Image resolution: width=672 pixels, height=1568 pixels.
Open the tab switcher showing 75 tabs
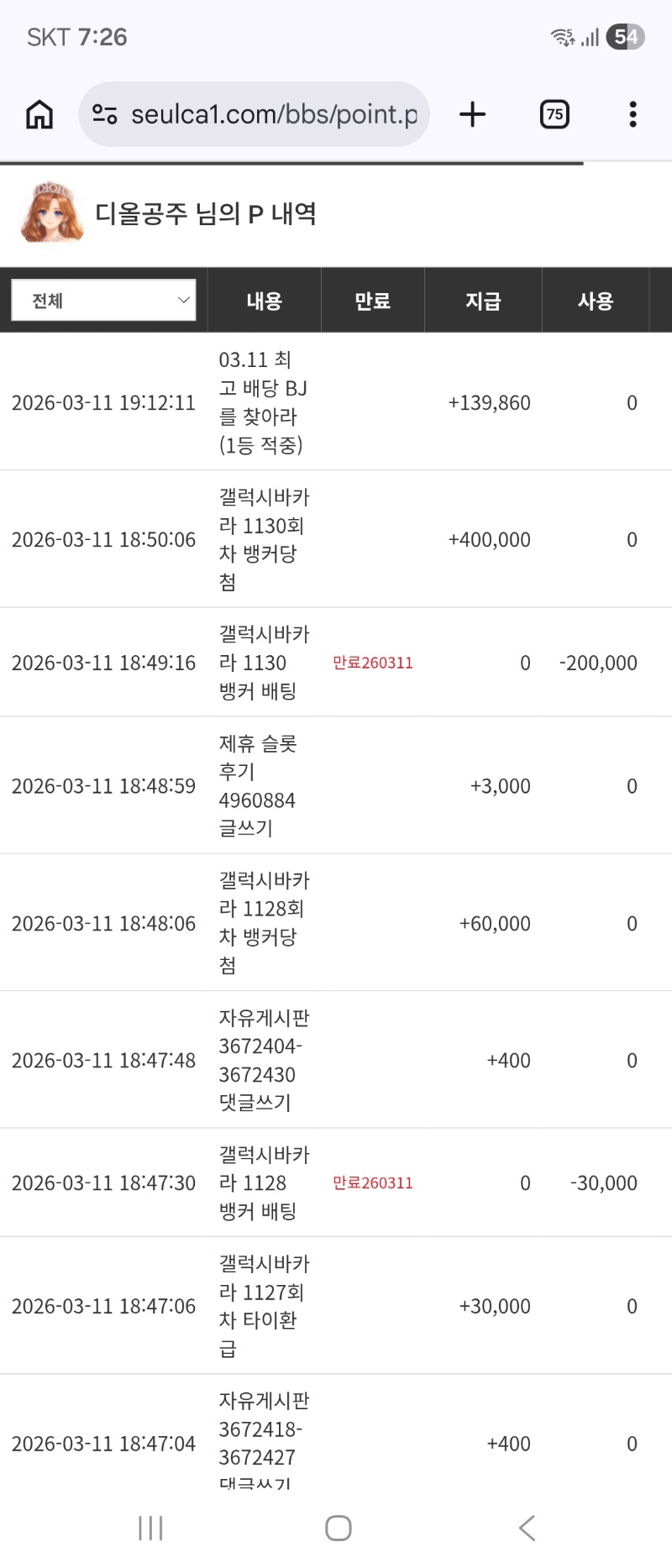554,114
